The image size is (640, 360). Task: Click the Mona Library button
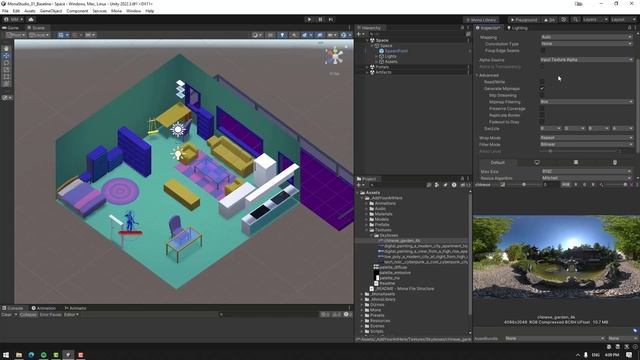pyautogui.click(x=480, y=20)
